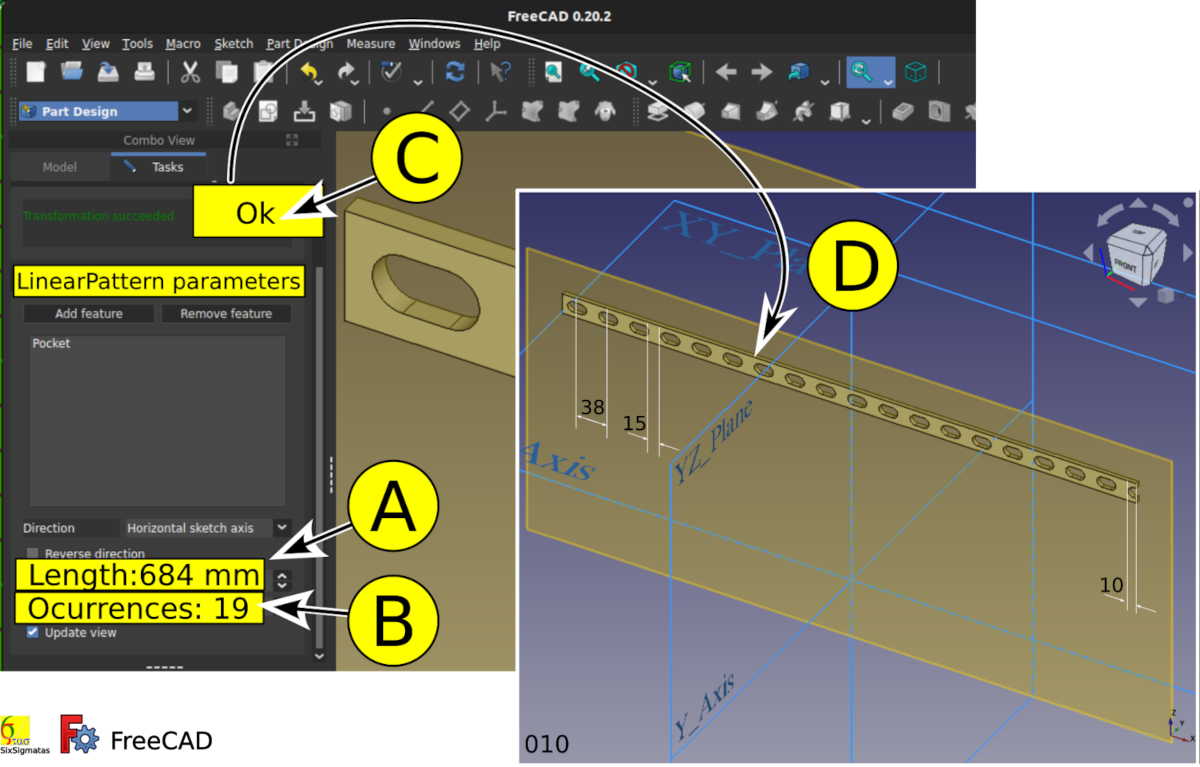Click the FRONT face of navigation cube
The height and width of the screenshot is (767, 1200).
[x=1125, y=265]
